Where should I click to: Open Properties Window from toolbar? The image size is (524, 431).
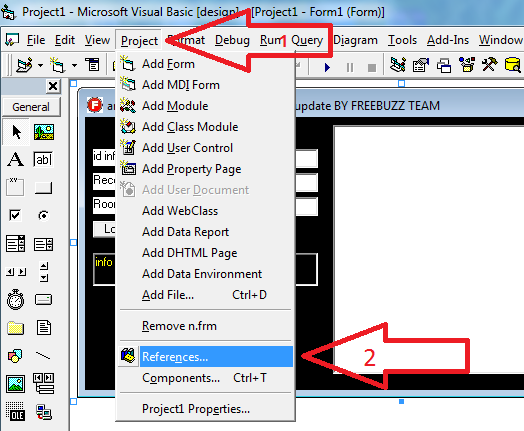[421, 65]
